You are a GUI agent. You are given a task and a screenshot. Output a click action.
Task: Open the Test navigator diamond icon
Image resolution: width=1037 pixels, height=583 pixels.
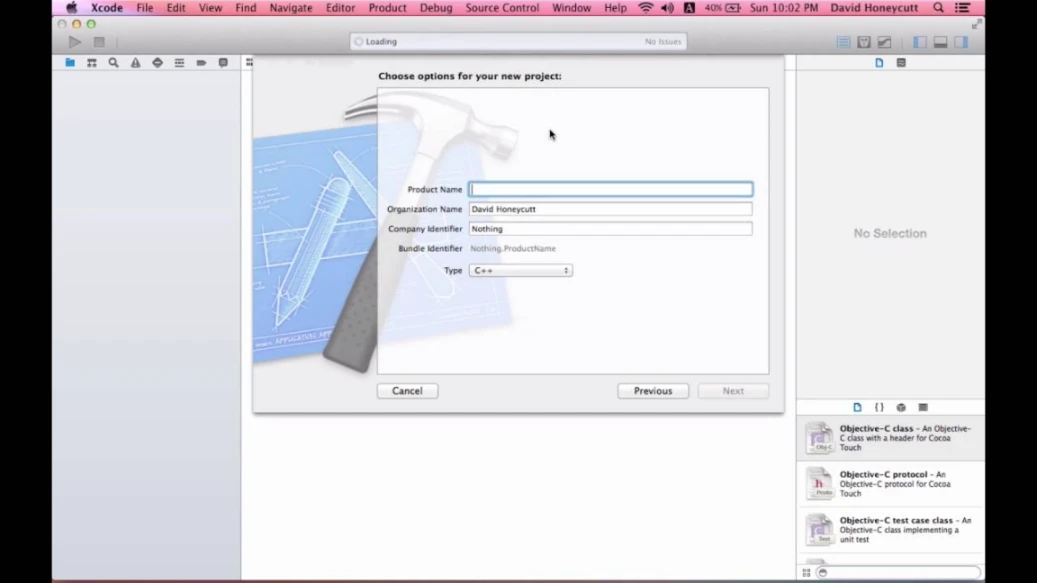(x=157, y=63)
